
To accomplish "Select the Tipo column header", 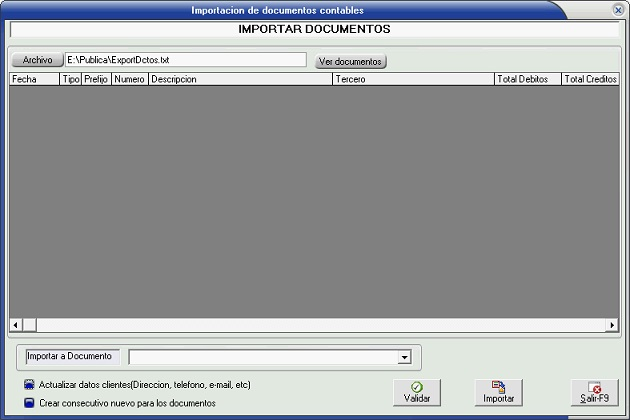I will (x=71, y=79).
